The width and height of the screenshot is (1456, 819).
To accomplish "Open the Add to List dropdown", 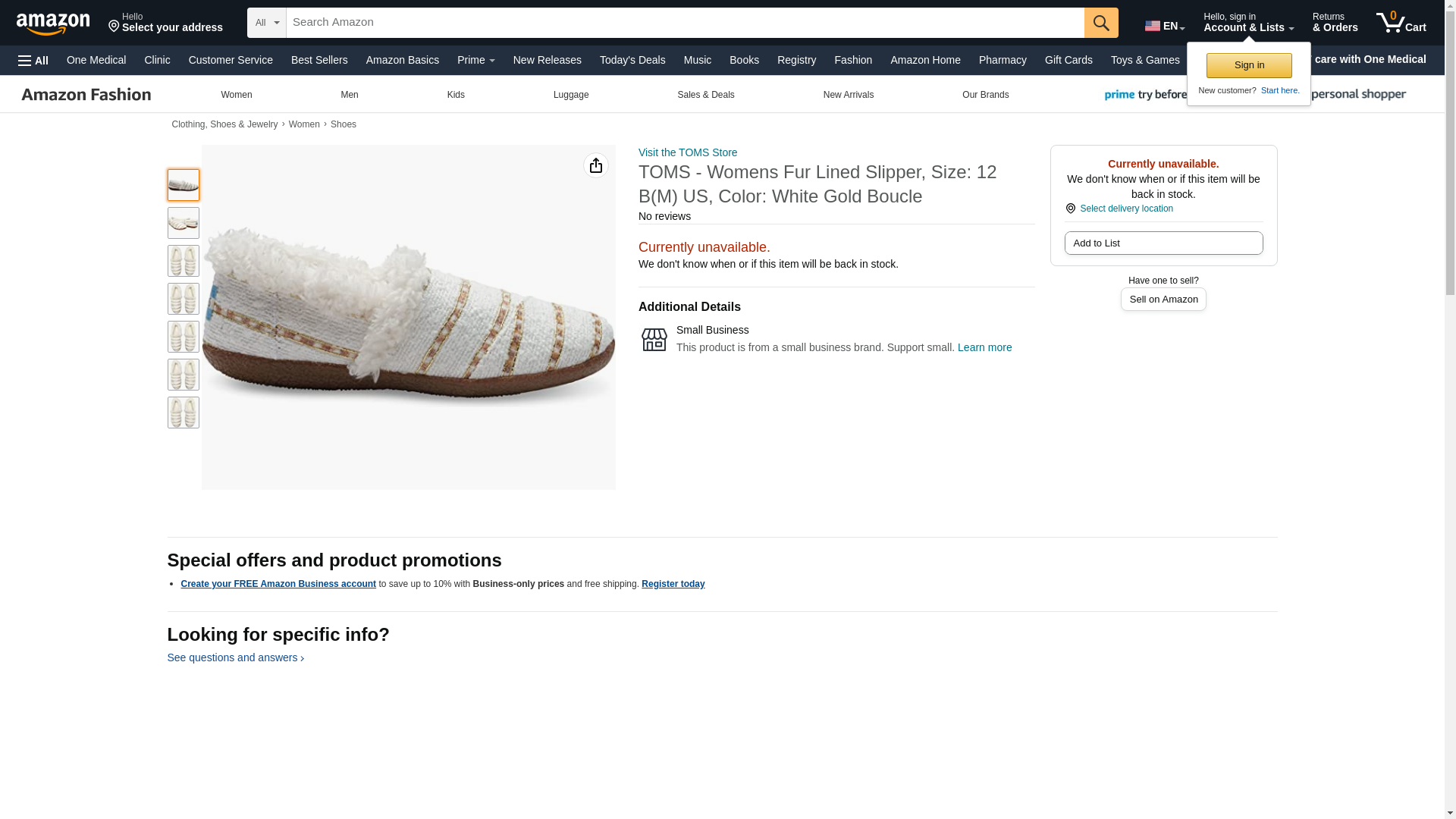I will (1163, 243).
